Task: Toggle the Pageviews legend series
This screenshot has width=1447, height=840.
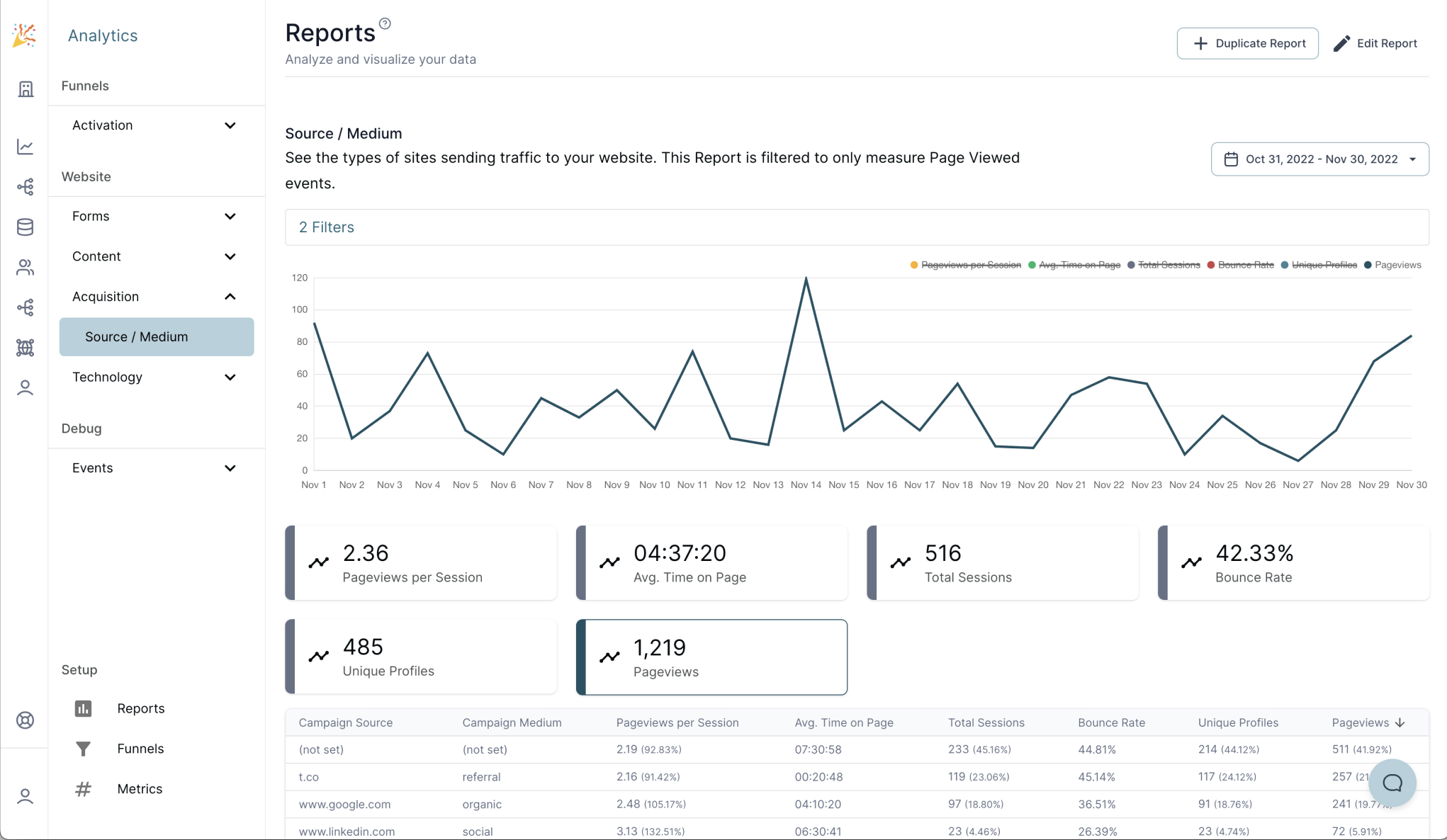Action: [x=1397, y=265]
